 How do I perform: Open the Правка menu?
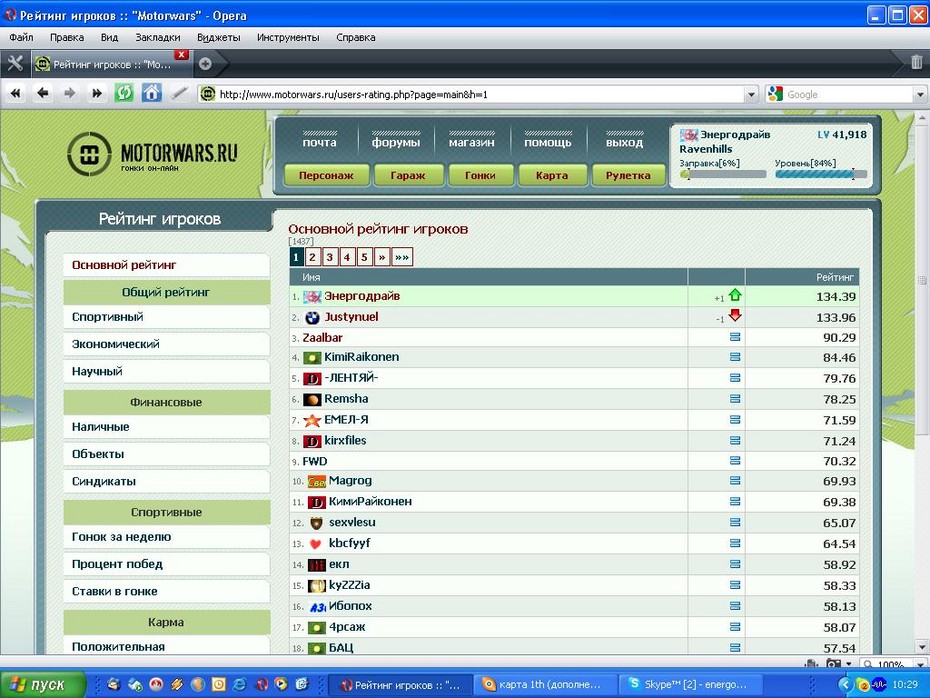tap(67, 37)
